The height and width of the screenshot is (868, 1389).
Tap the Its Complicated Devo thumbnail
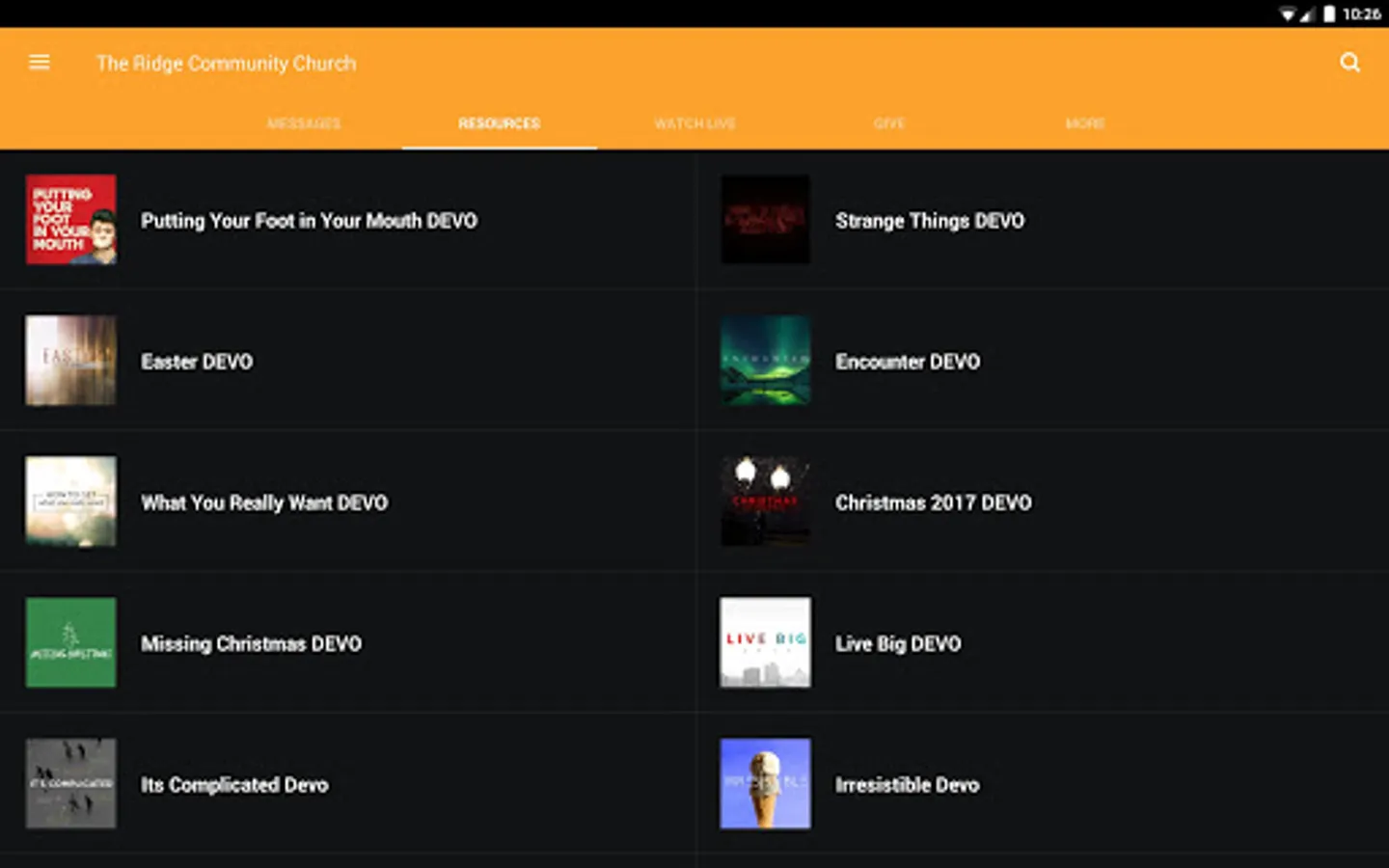pyautogui.click(x=71, y=783)
